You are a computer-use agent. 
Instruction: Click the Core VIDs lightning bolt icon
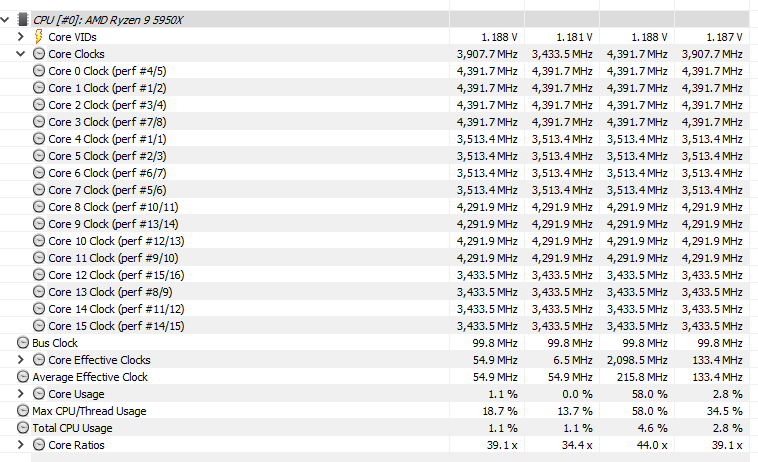click(39, 36)
